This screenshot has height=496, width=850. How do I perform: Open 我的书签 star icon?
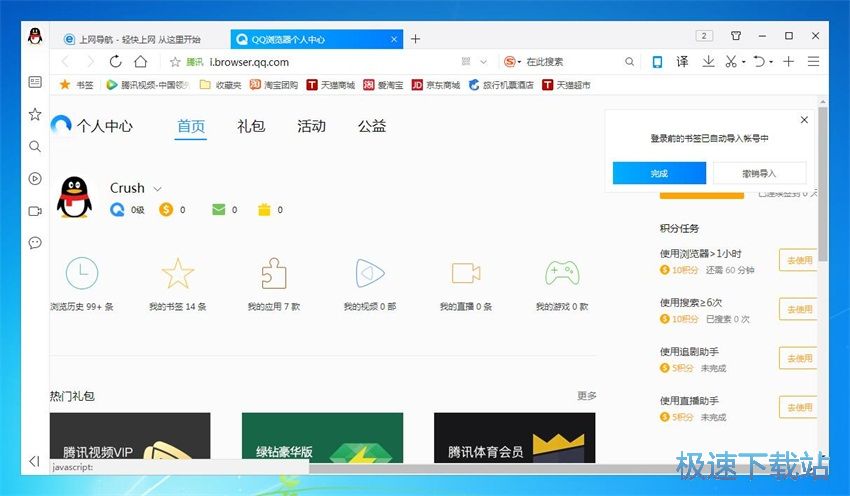point(177,273)
